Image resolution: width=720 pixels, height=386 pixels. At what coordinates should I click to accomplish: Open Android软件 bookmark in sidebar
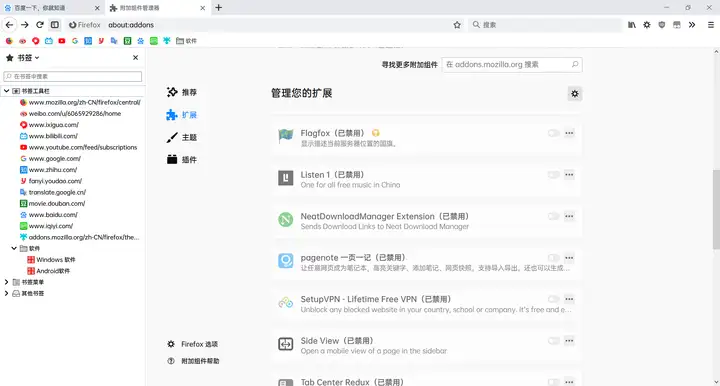[49, 271]
